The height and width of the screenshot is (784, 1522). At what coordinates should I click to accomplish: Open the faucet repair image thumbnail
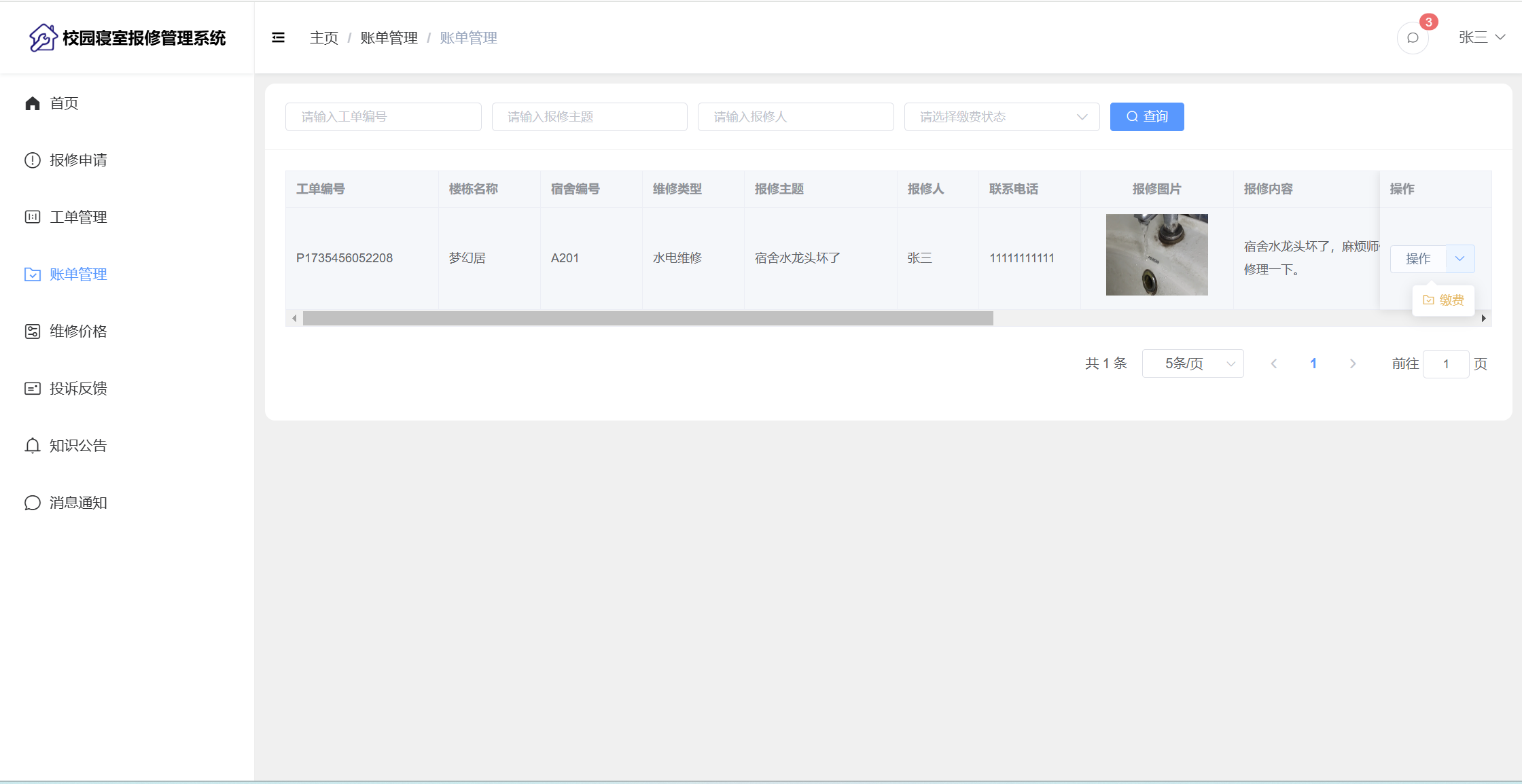point(1156,255)
